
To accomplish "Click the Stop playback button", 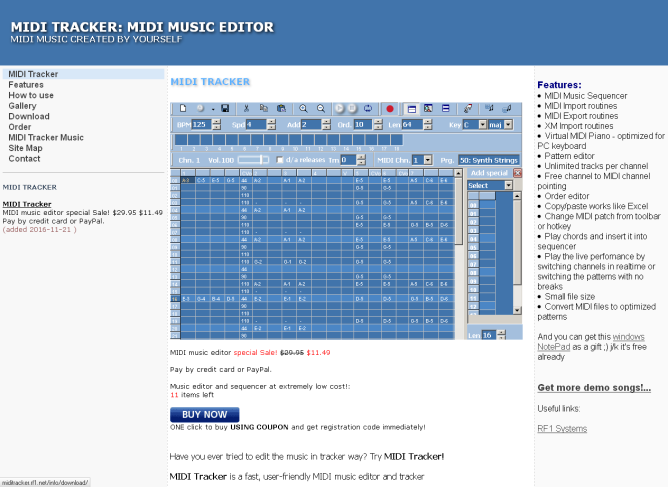I will 352,109.
